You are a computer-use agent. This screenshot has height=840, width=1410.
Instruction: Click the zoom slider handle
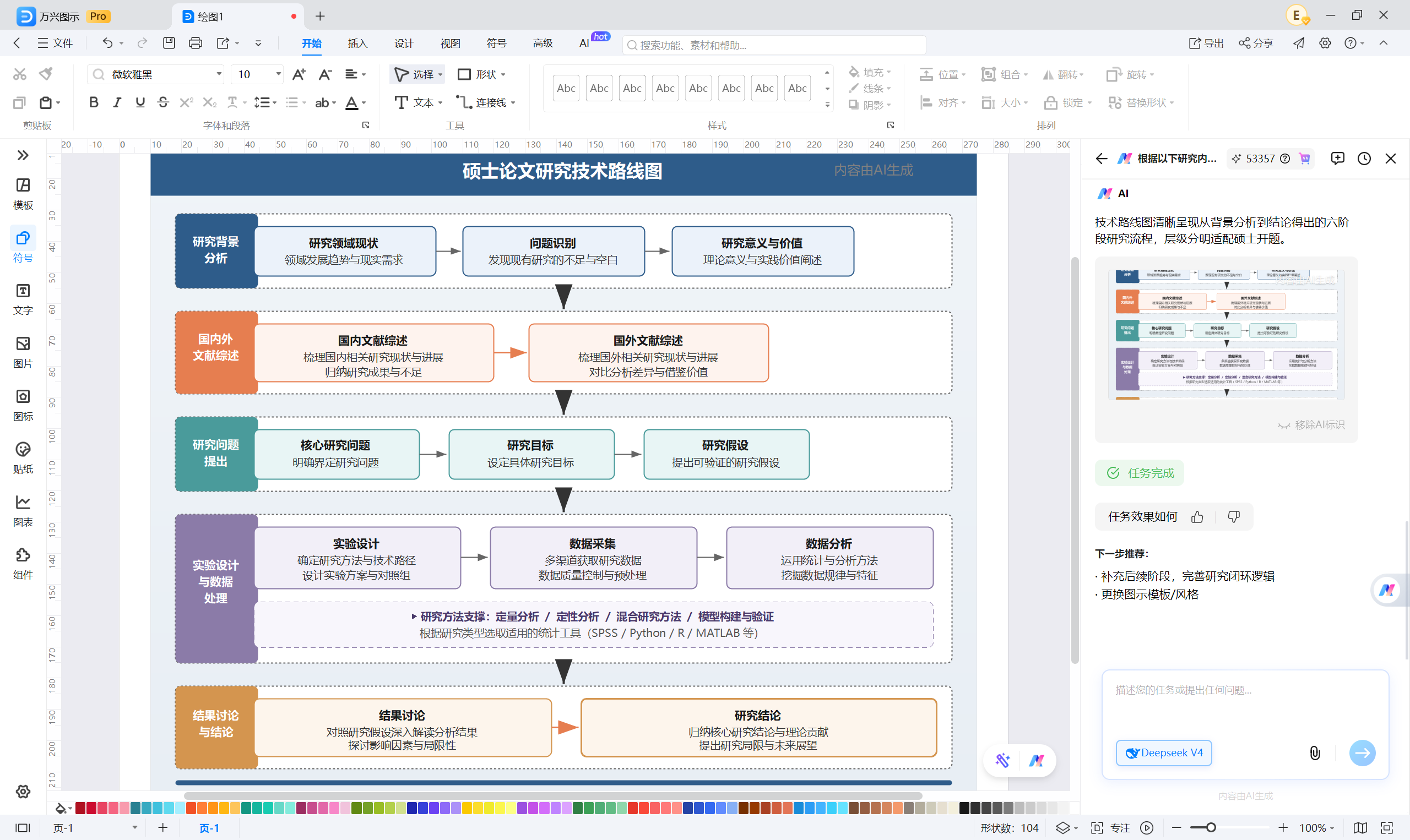[1211, 827]
